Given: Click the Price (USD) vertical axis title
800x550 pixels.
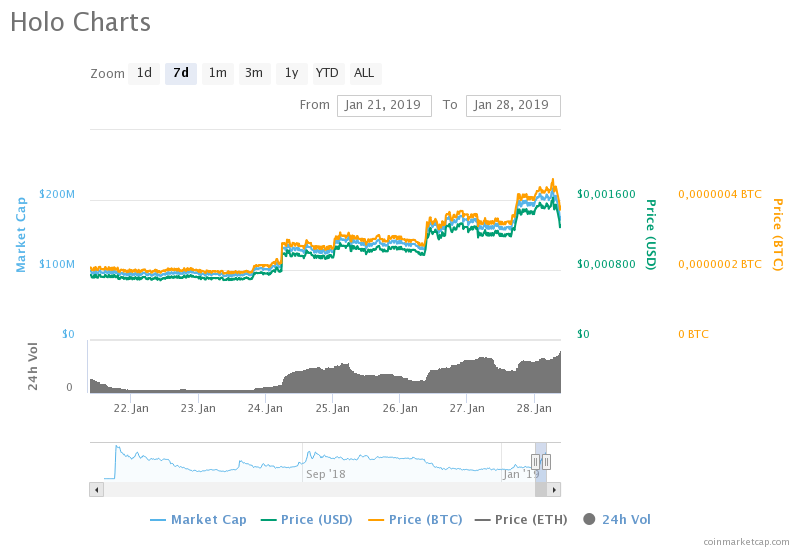Looking at the screenshot, I should coord(651,234).
